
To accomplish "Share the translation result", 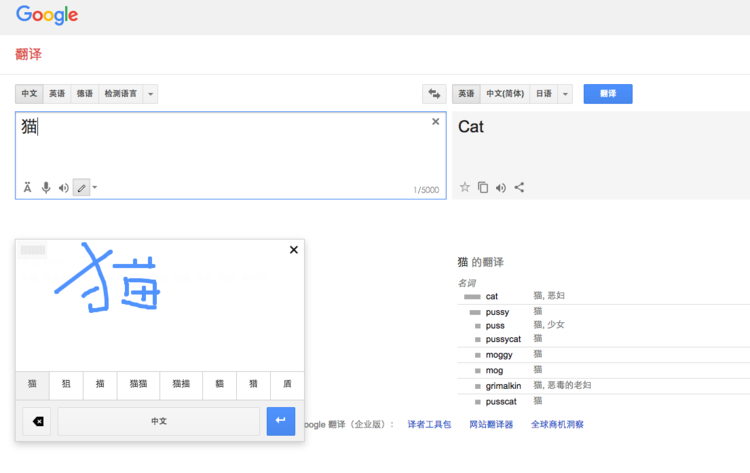I will coord(519,187).
